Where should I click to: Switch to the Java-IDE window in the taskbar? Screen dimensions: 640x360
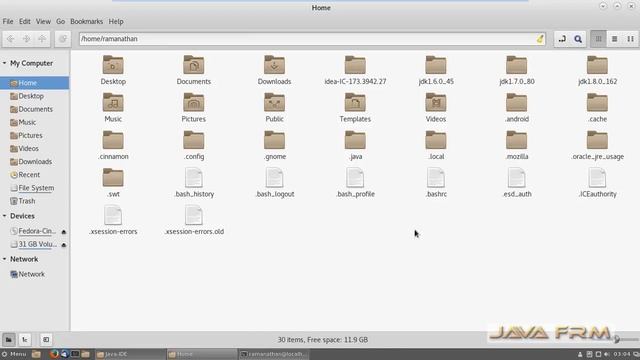point(130,354)
